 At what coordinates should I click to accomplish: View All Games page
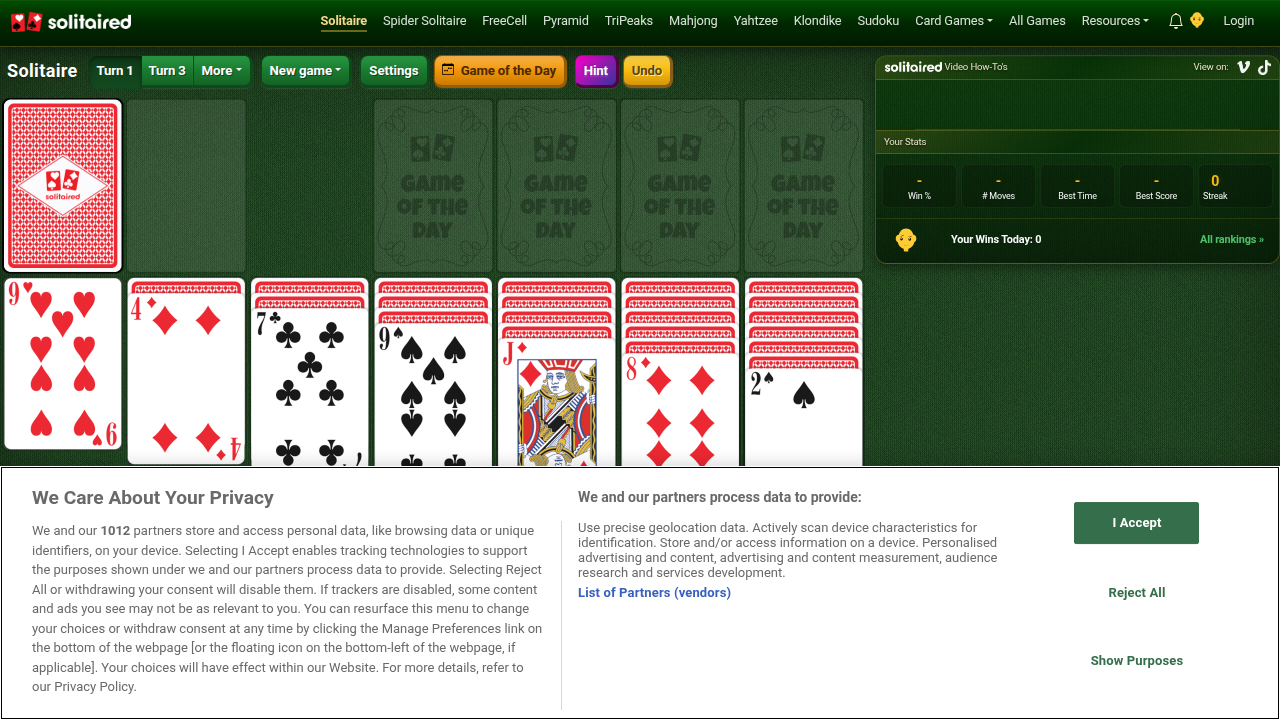(x=1037, y=21)
